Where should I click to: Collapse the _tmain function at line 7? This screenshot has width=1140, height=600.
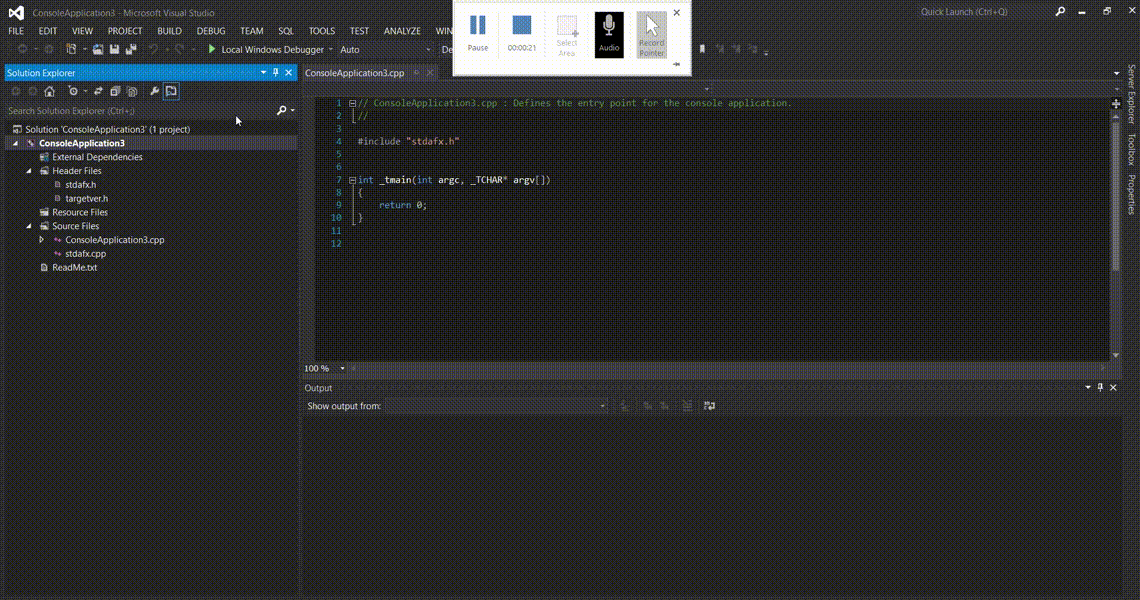coord(352,180)
